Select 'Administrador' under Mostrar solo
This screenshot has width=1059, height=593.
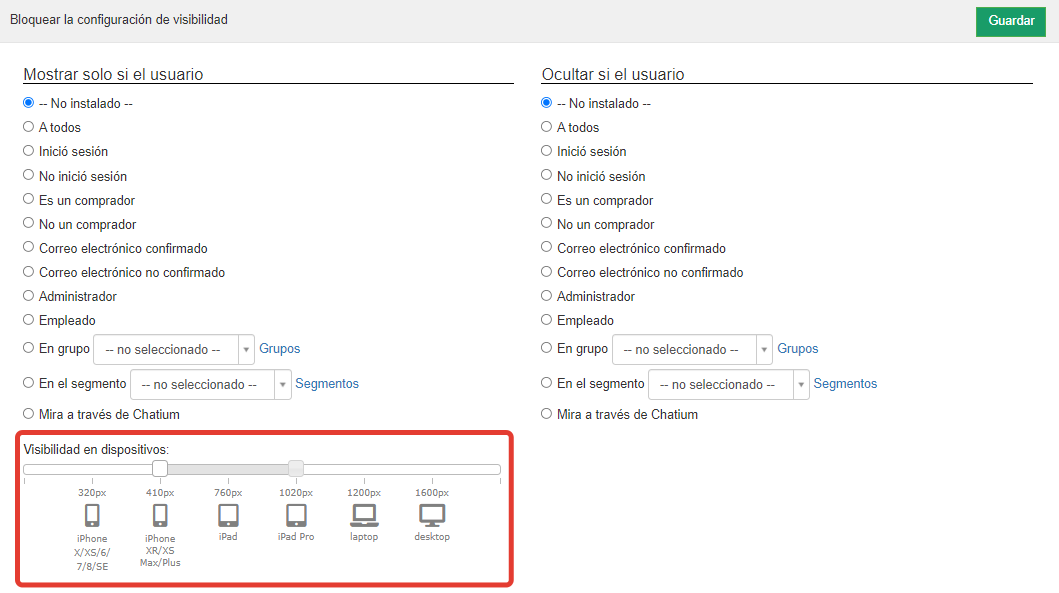click(x=28, y=296)
